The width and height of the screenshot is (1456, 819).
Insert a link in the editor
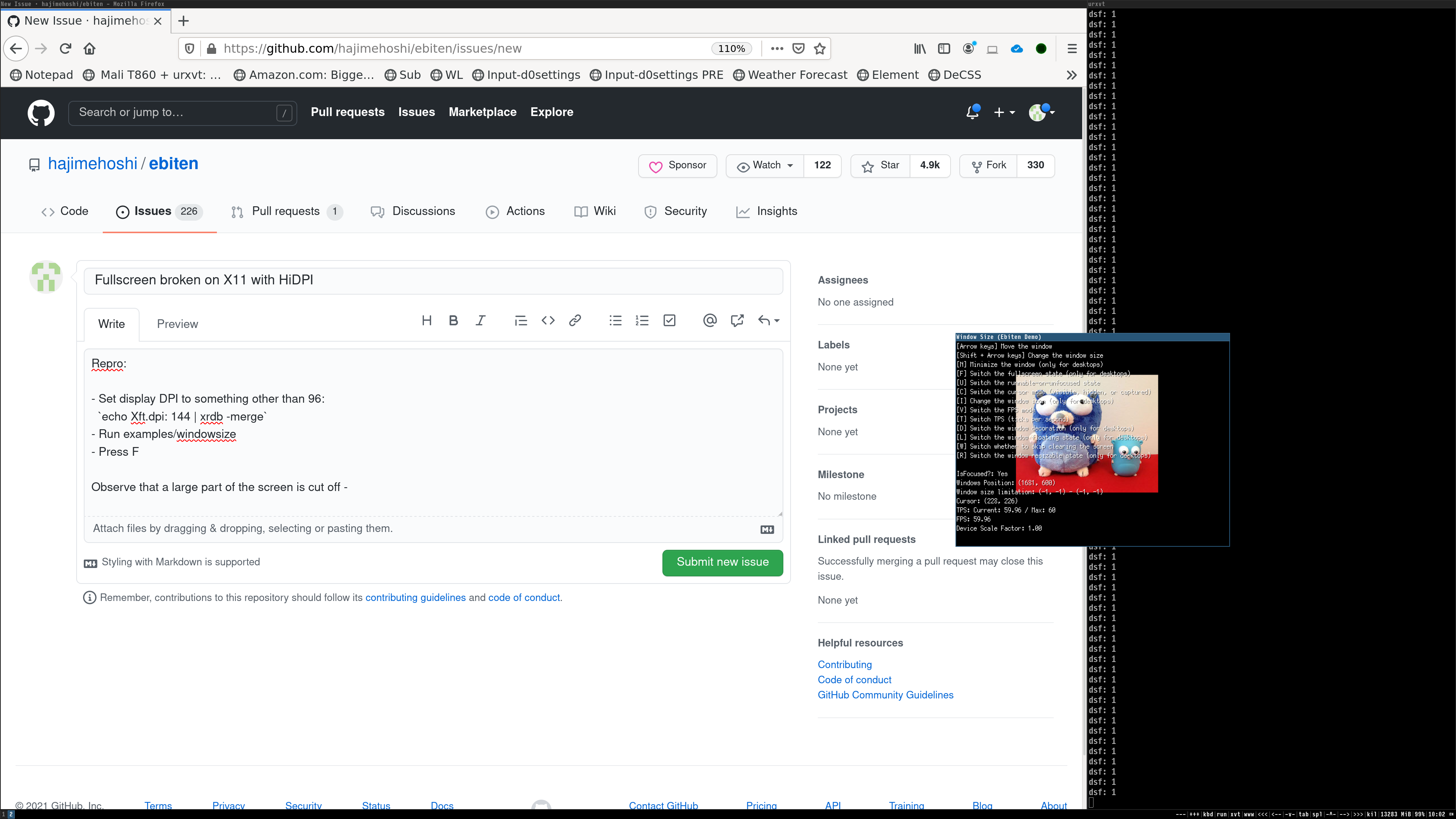[575, 320]
